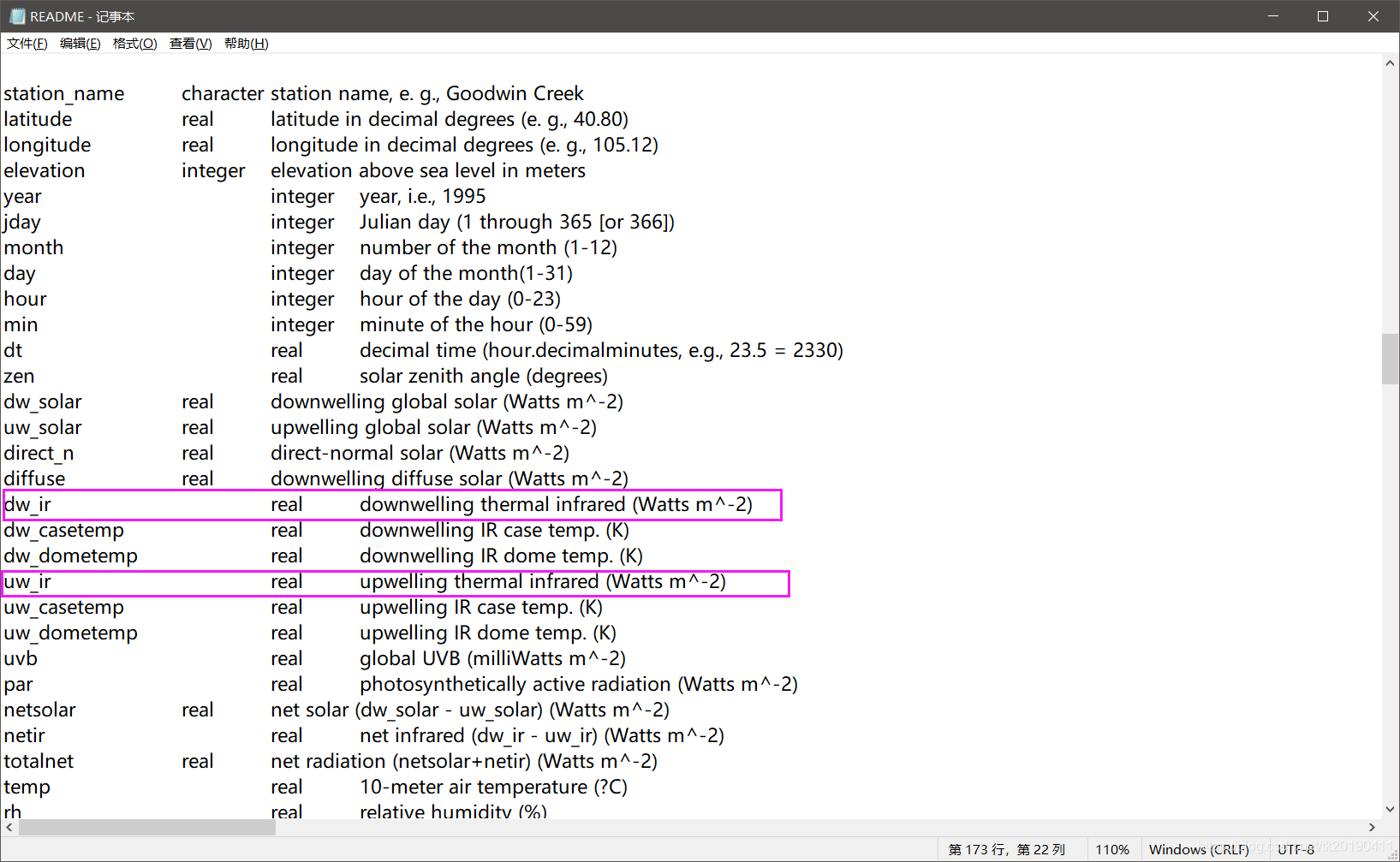Click the word 'elevation' at line start

point(45,170)
